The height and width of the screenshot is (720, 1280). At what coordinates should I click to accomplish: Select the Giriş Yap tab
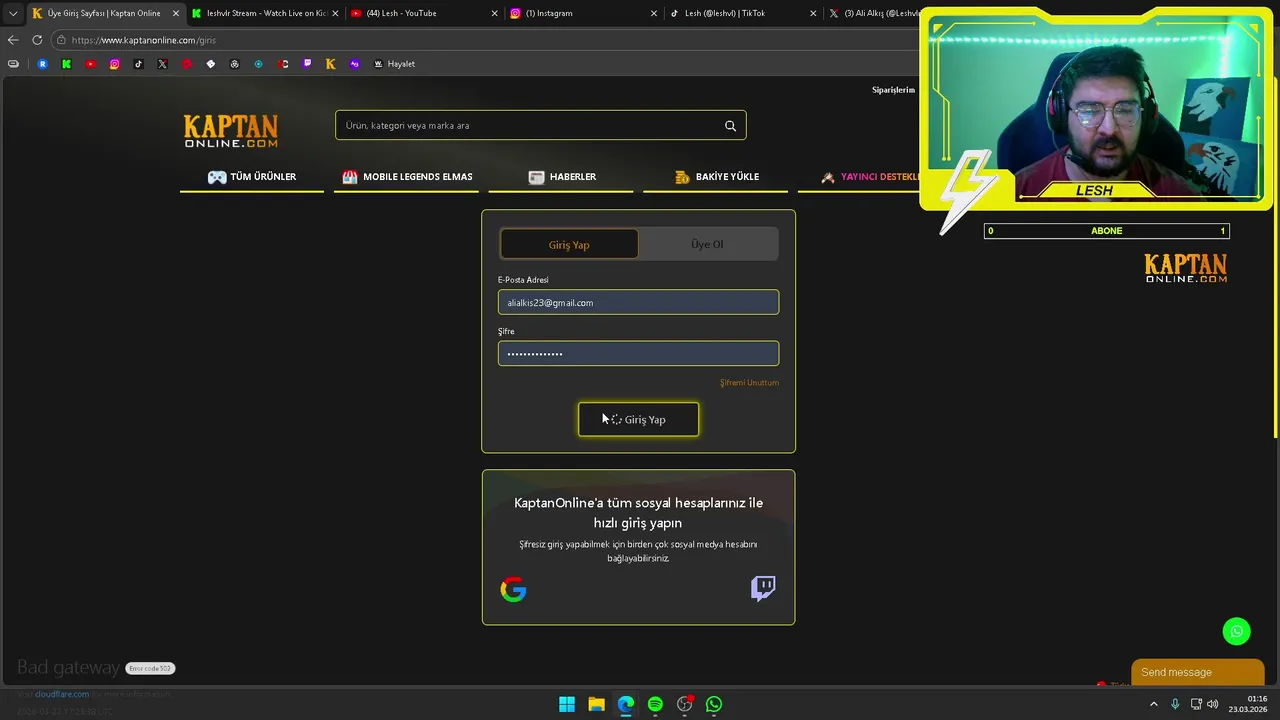click(569, 244)
